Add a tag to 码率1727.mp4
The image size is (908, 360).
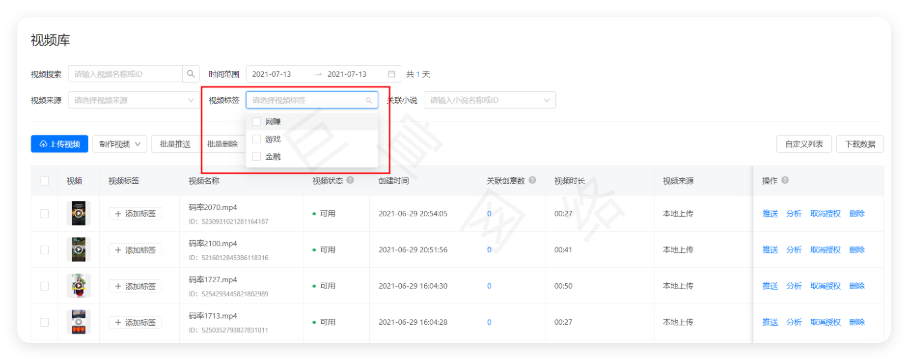point(136,286)
